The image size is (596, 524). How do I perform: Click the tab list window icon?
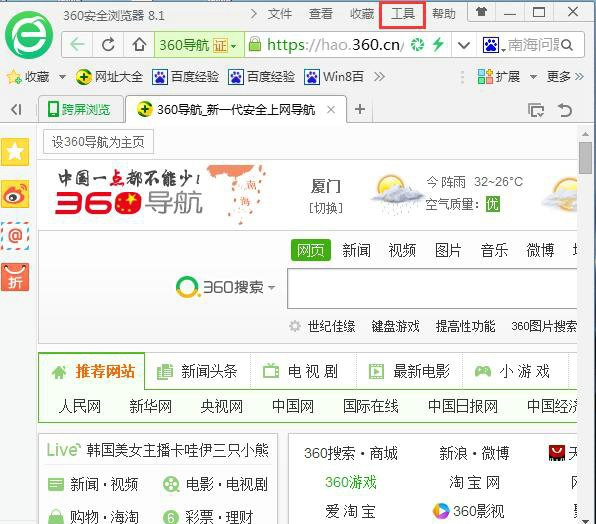pyautogui.click(x=536, y=110)
